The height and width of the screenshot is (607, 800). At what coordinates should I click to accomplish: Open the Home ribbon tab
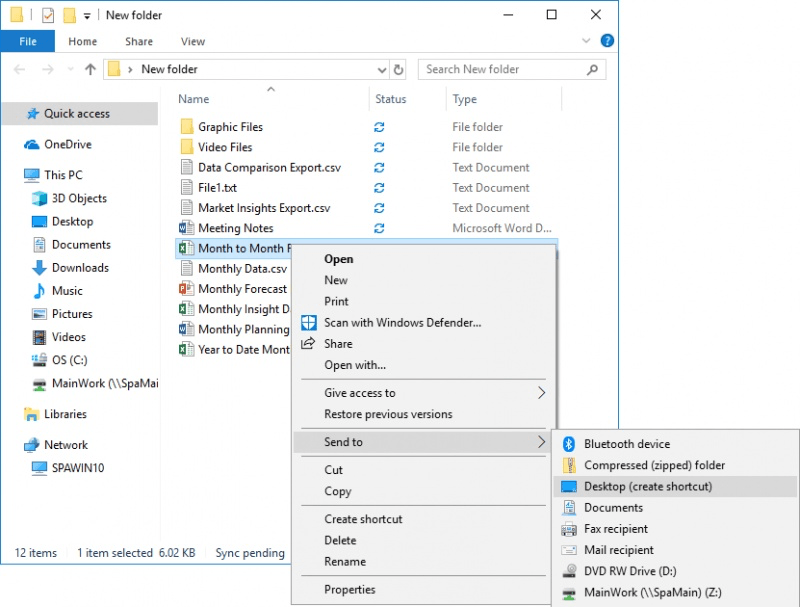(82, 41)
